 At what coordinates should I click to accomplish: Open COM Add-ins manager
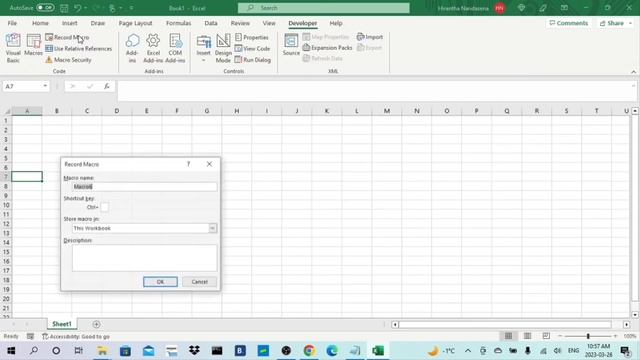click(x=175, y=48)
